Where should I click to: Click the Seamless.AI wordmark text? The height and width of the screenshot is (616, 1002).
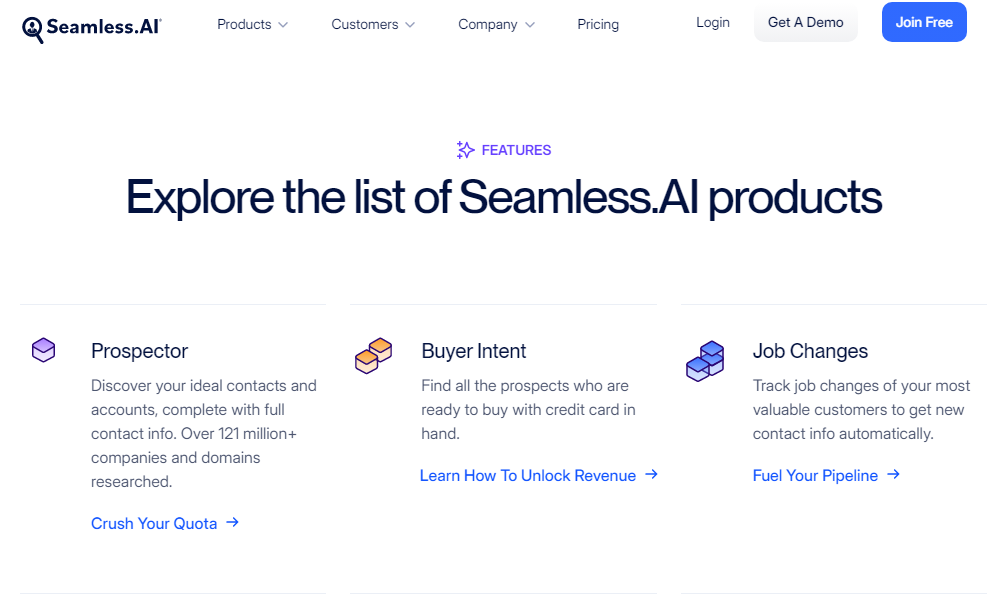tap(104, 27)
